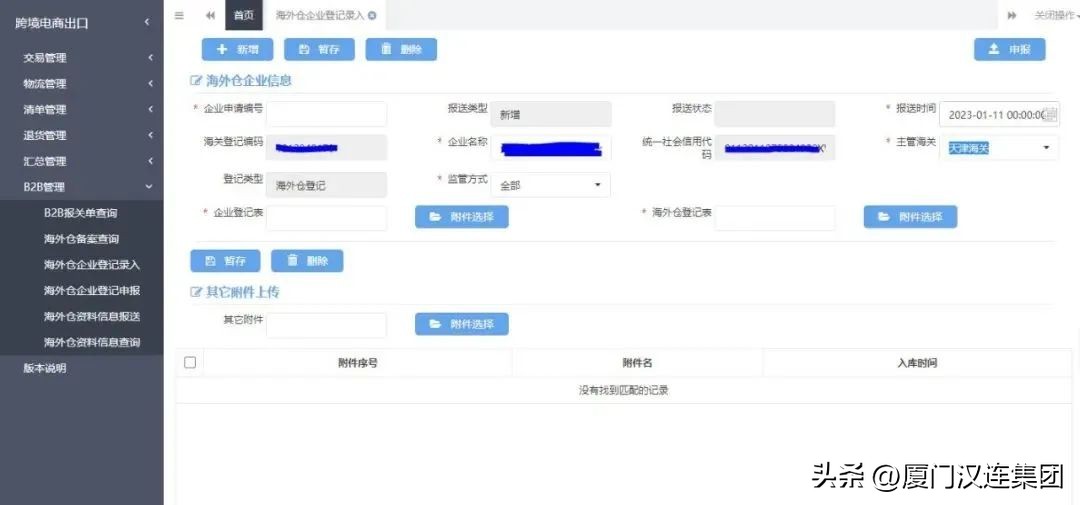Expand 退货管理 menu
The height and width of the screenshot is (505, 1080).
(82, 136)
